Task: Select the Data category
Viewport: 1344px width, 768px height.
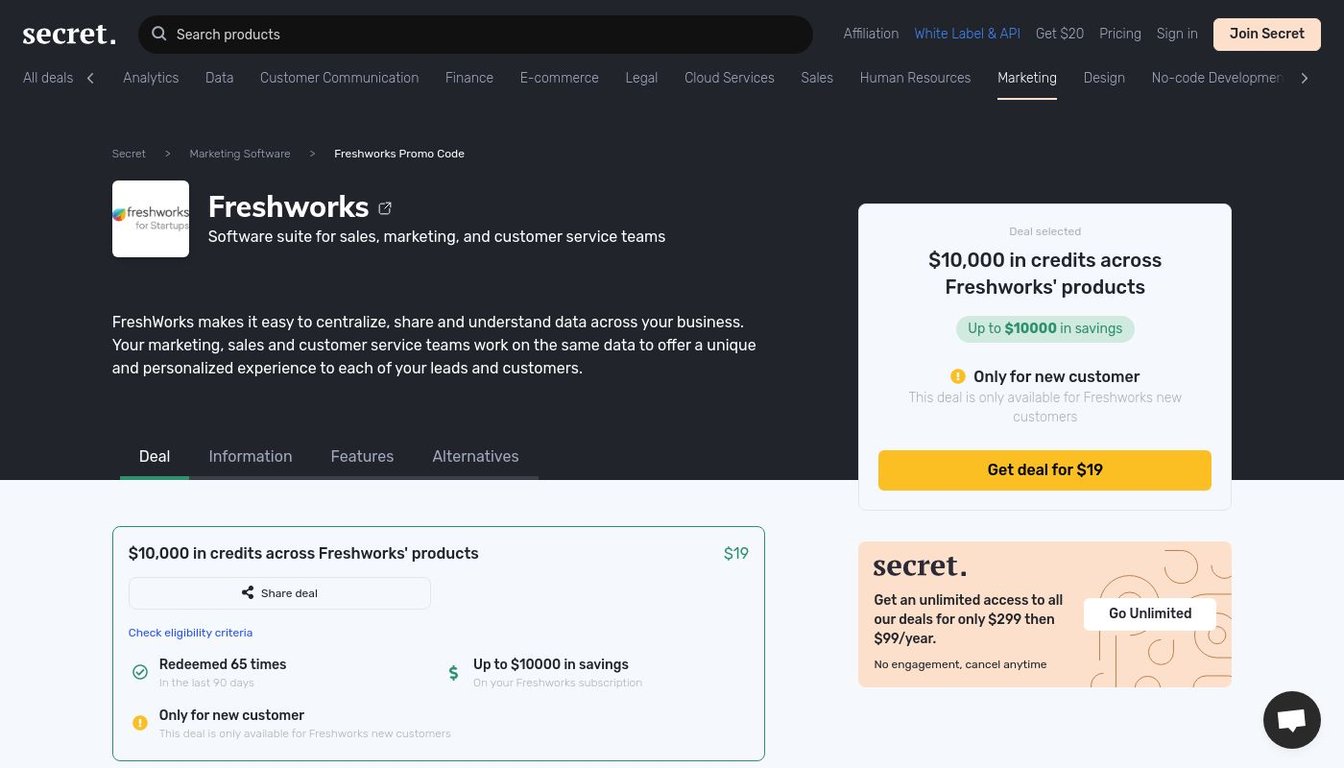Action: [x=219, y=78]
